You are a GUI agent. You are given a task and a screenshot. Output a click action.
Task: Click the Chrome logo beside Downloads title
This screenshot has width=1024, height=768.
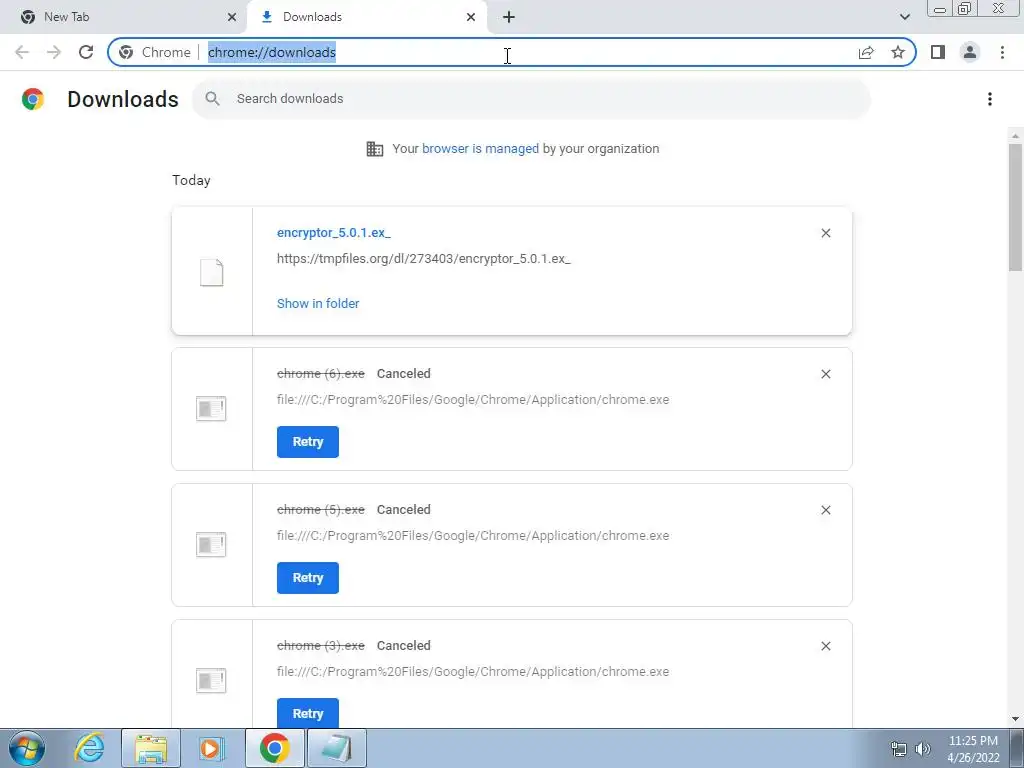(33, 99)
